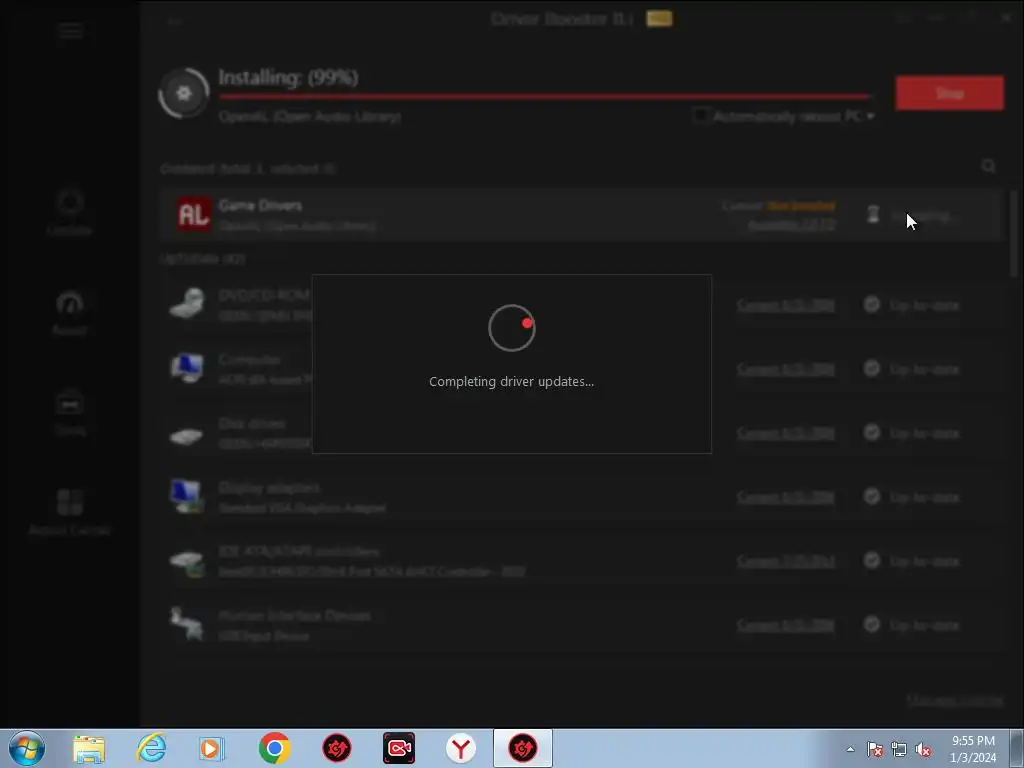Click the hourglass icon in Game Drivers row

(873, 214)
